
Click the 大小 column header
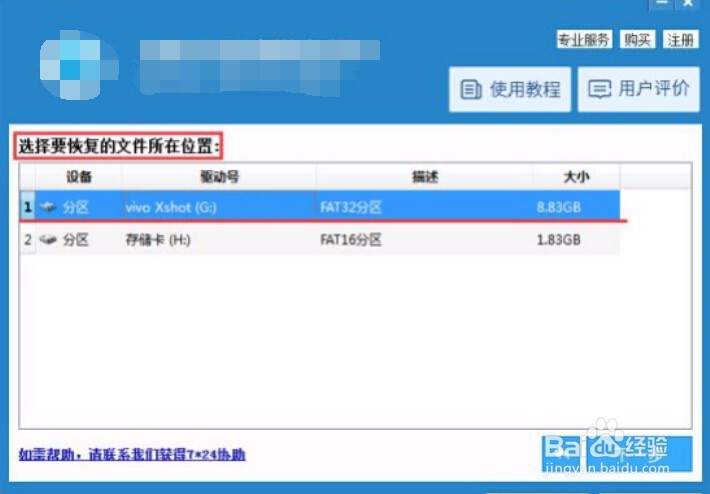pyautogui.click(x=576, y=177)
